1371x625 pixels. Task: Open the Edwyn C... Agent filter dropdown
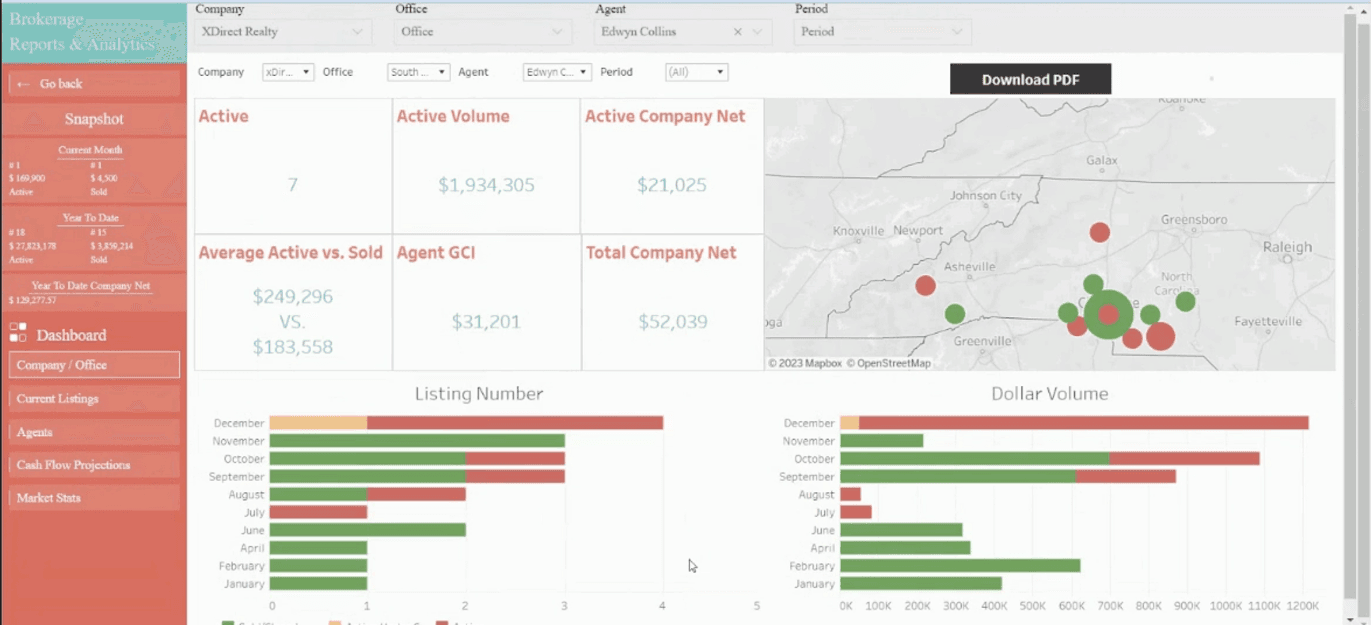(x=557, y=72)
